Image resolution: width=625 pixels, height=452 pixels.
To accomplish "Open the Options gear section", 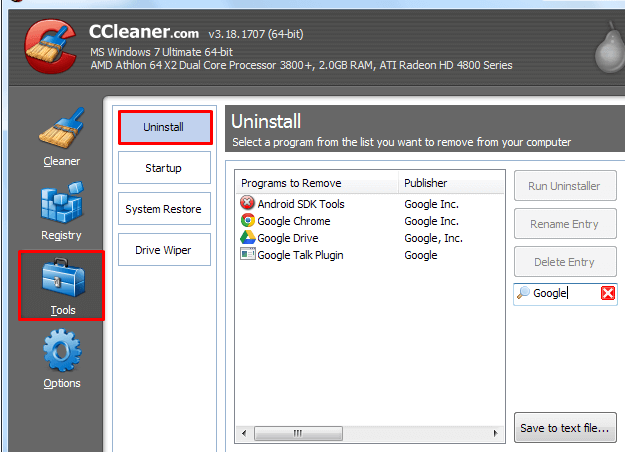I will point(62,359).
